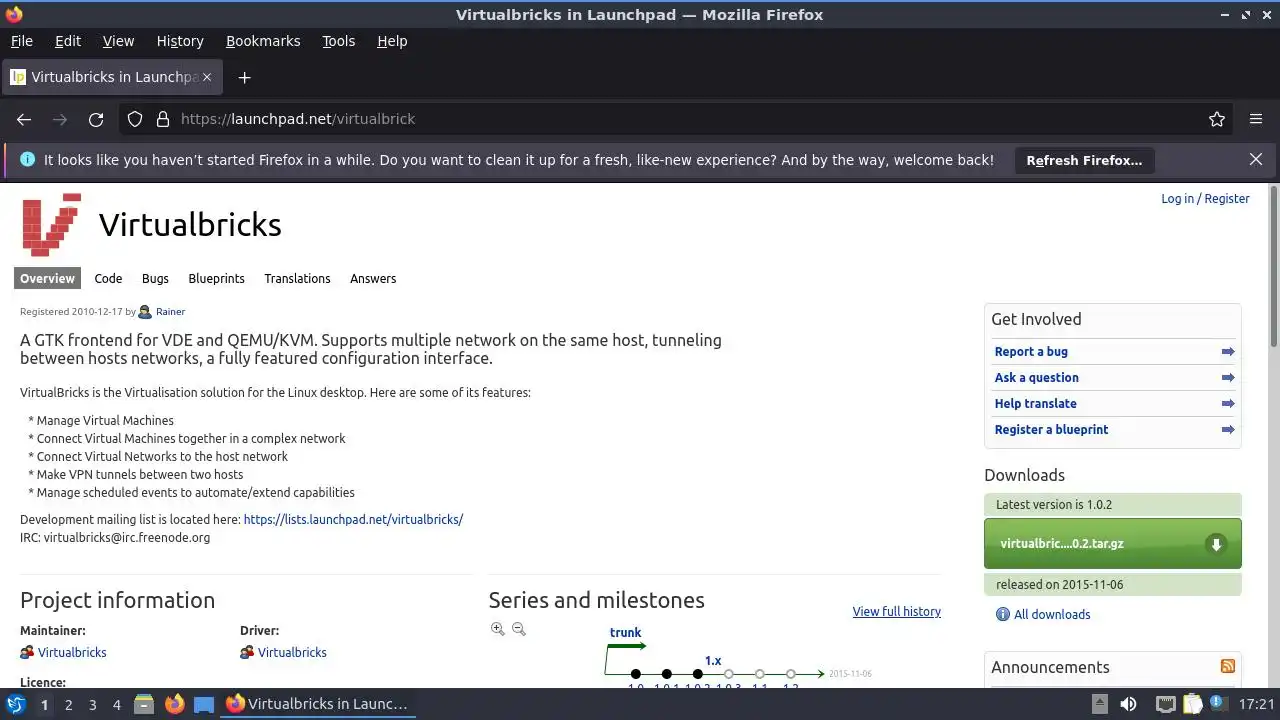The image size is (1280, 720).
Task: Select the Overview tab
Action: tap(47, 279)
